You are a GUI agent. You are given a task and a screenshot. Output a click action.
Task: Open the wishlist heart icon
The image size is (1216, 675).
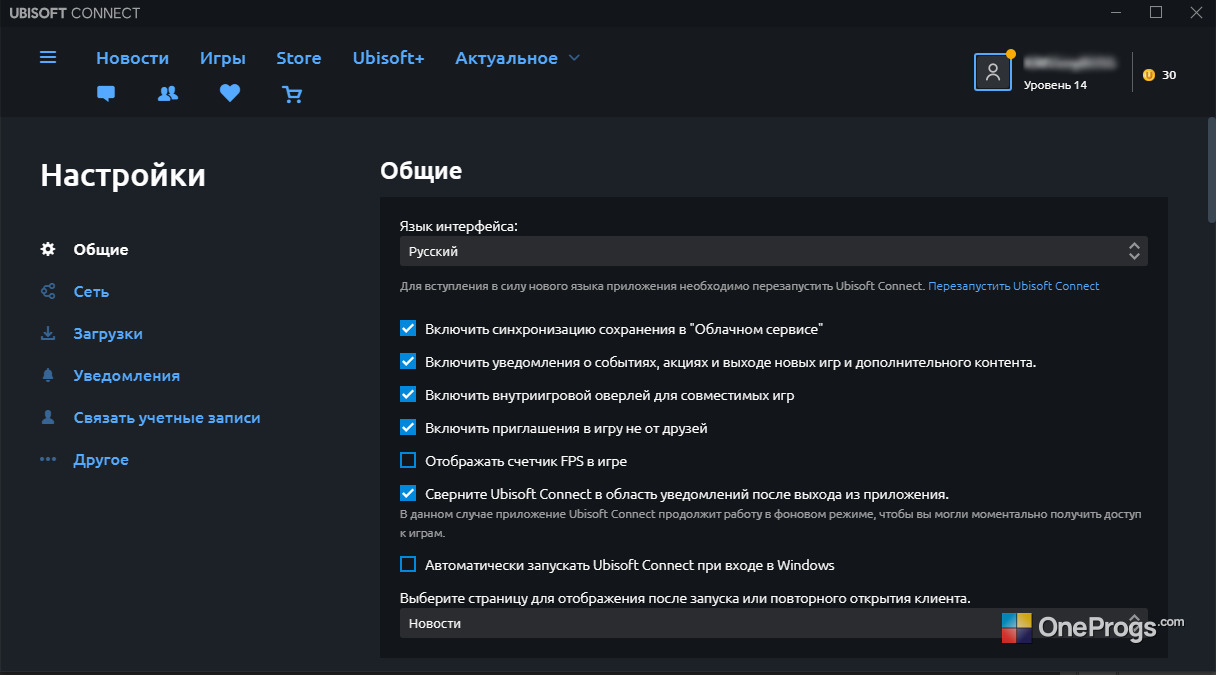pyautogui.click(x=230, y=94)
